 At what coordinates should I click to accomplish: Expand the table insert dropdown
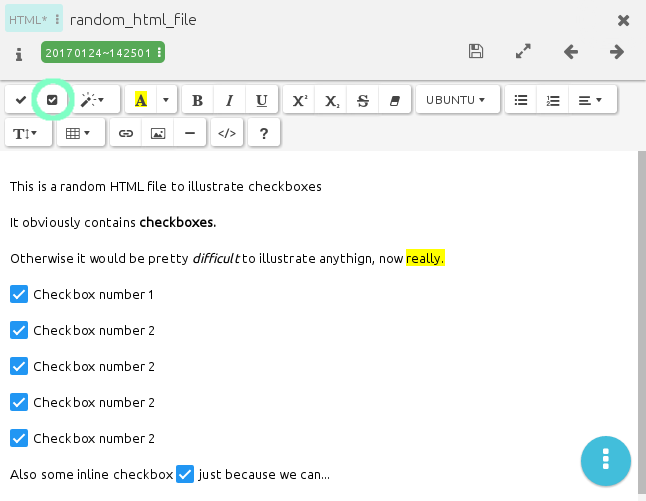click(x=80, y=133)
